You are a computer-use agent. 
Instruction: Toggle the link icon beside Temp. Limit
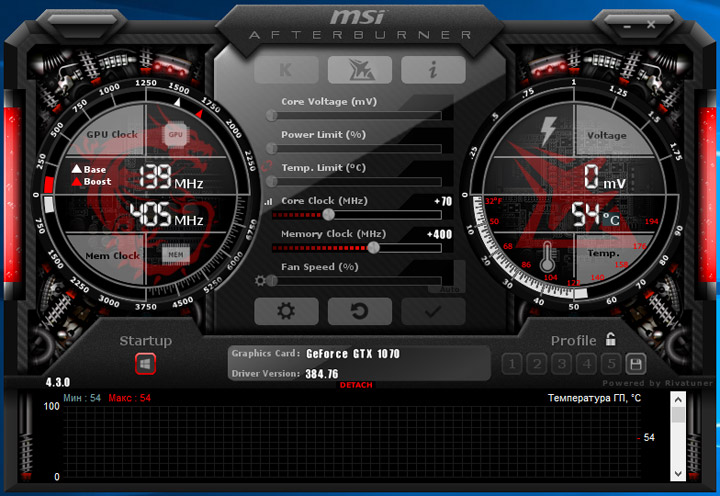[x=267, y=166]
